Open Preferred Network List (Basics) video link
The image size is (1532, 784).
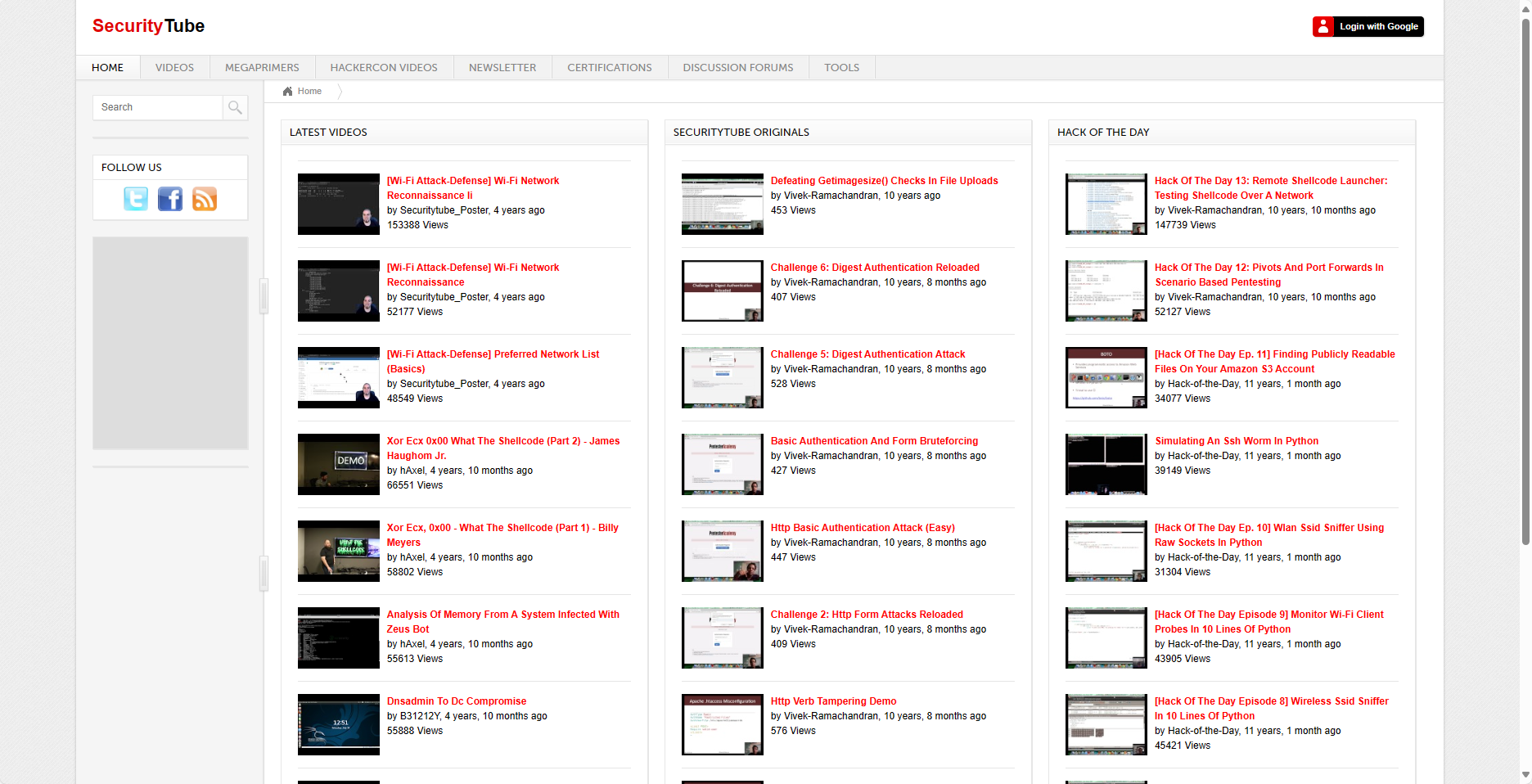click(x=493, y=362)
